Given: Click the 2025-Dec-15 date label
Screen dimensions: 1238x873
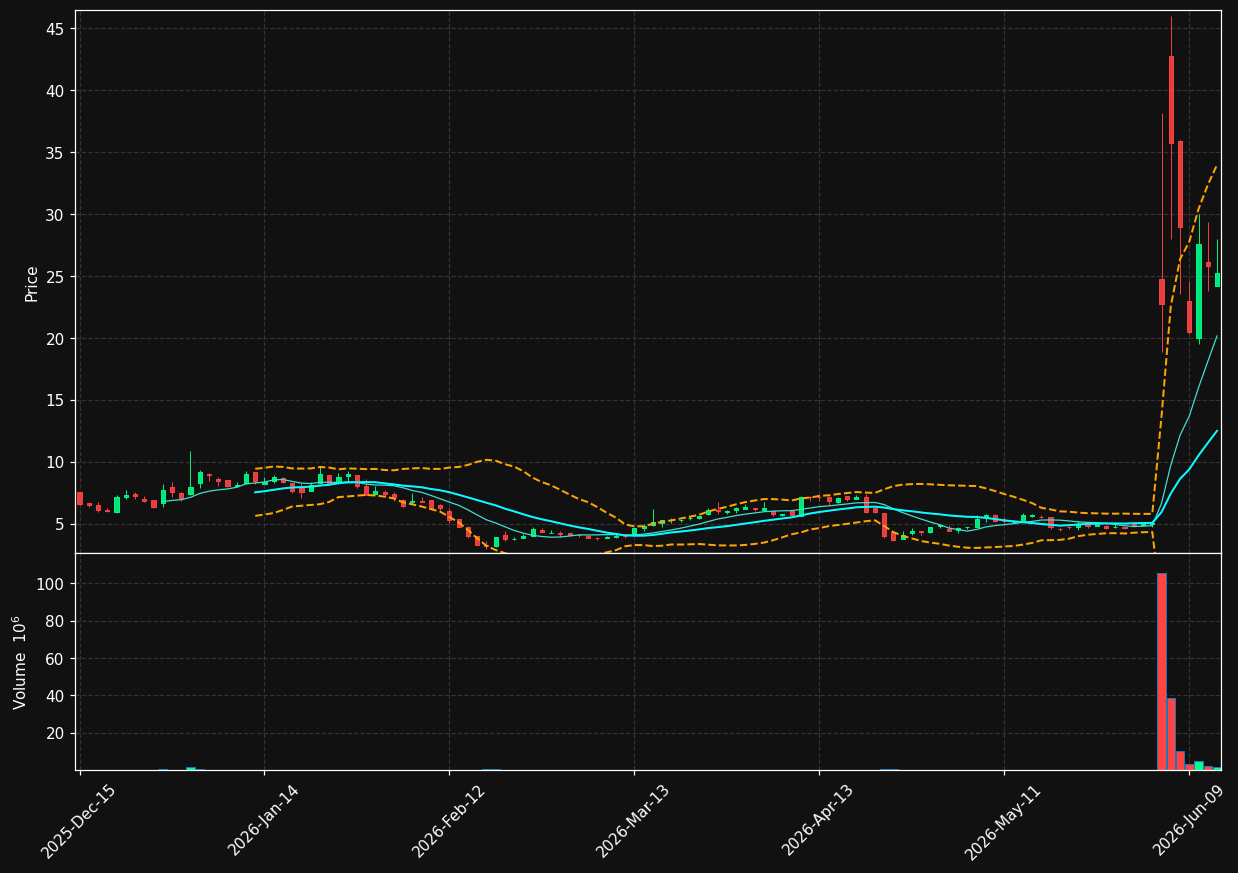Looking at the screenshot, I should [79, 821].
